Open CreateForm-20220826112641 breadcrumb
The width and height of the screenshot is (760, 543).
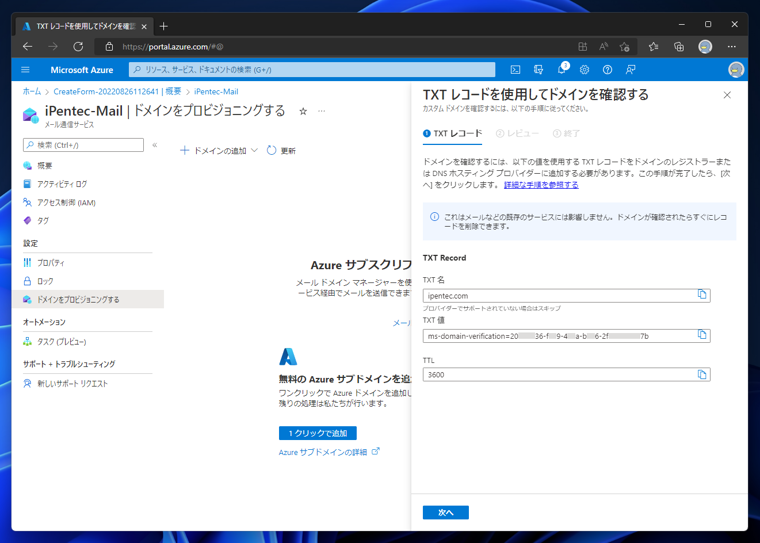(117, 91)
